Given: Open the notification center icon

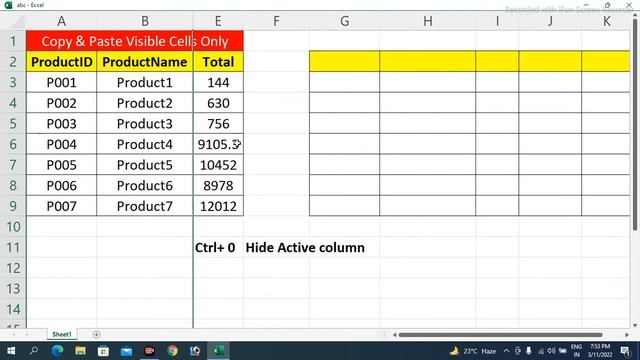Looking at the screenshot, I should click(x=625, y=351).
